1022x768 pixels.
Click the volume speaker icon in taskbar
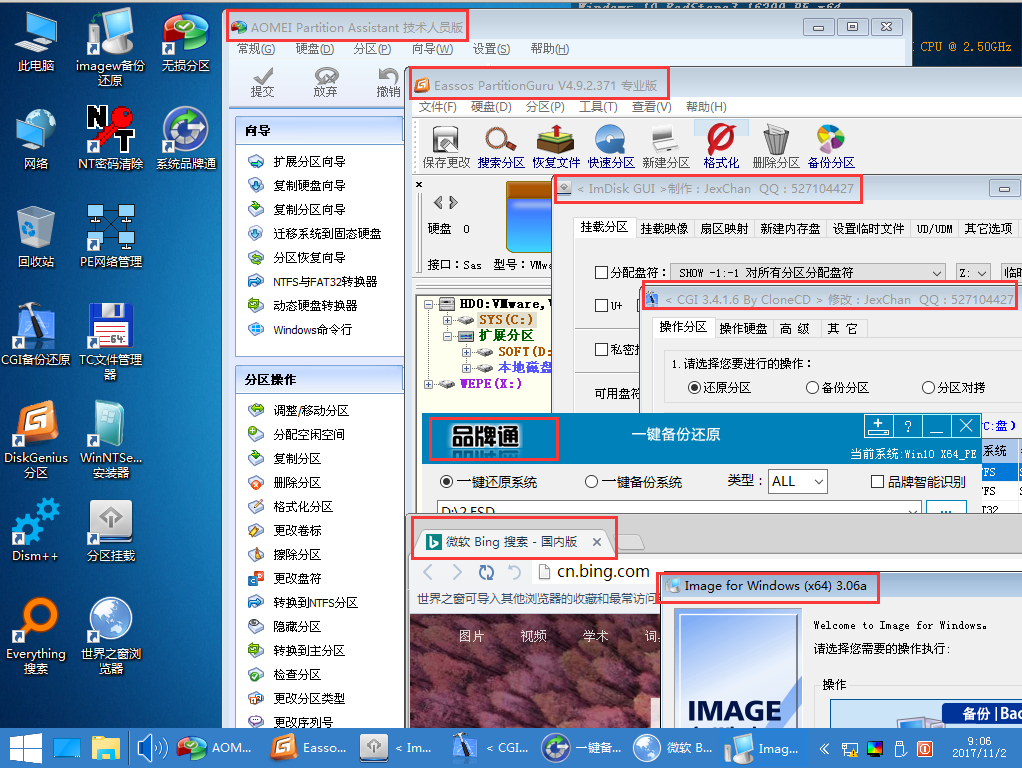(151, 748)
